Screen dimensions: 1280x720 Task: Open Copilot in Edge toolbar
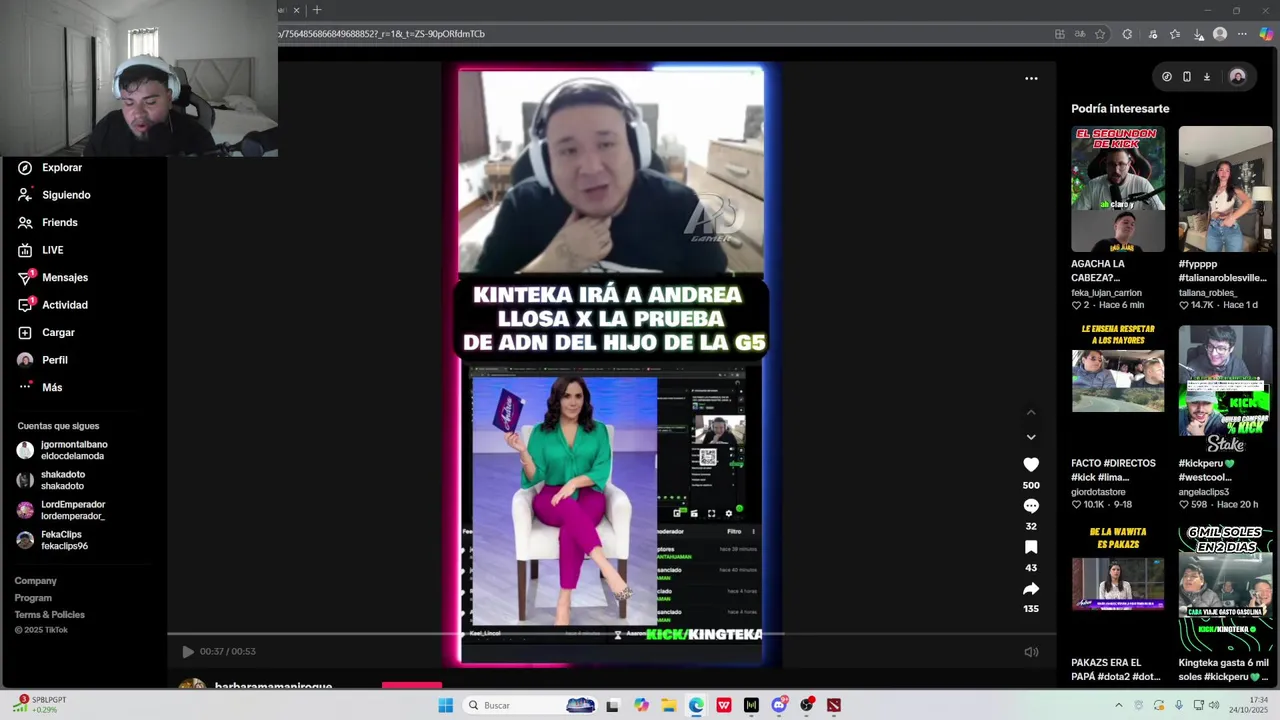tap(1266, 34)
